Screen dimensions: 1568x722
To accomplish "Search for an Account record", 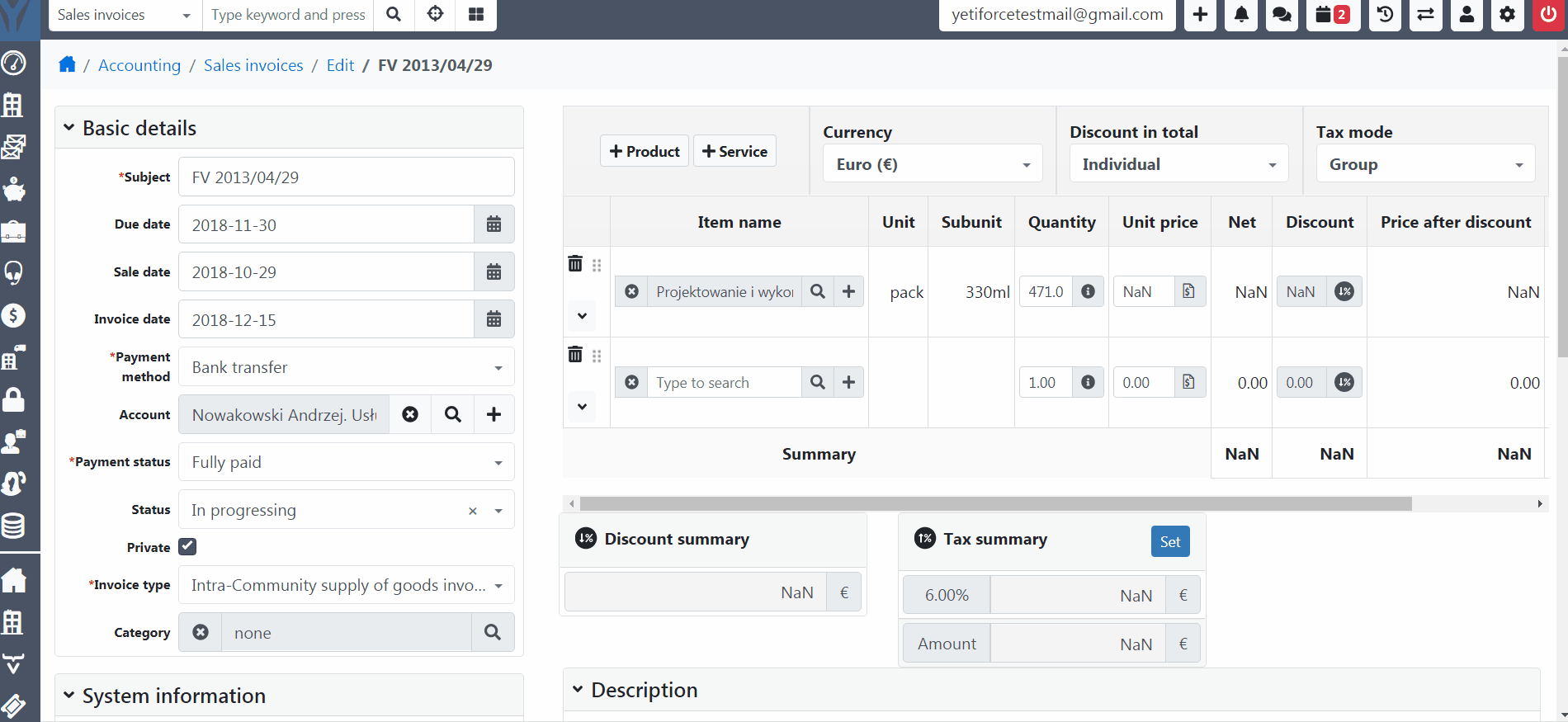I will tap(452, 414).
